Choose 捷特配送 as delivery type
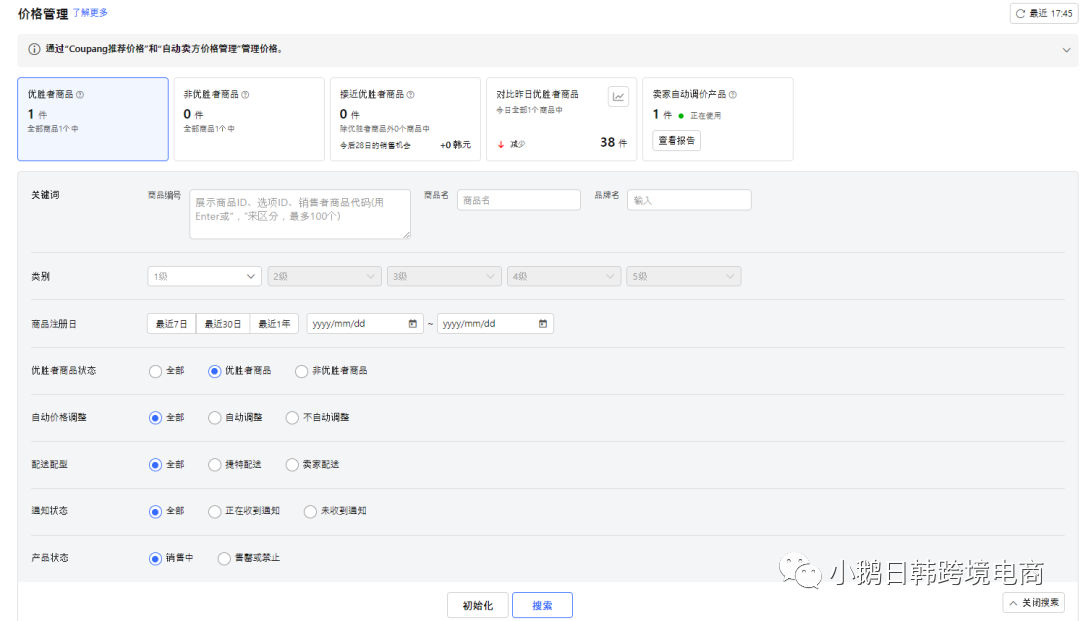 click(x=214, y=464)
